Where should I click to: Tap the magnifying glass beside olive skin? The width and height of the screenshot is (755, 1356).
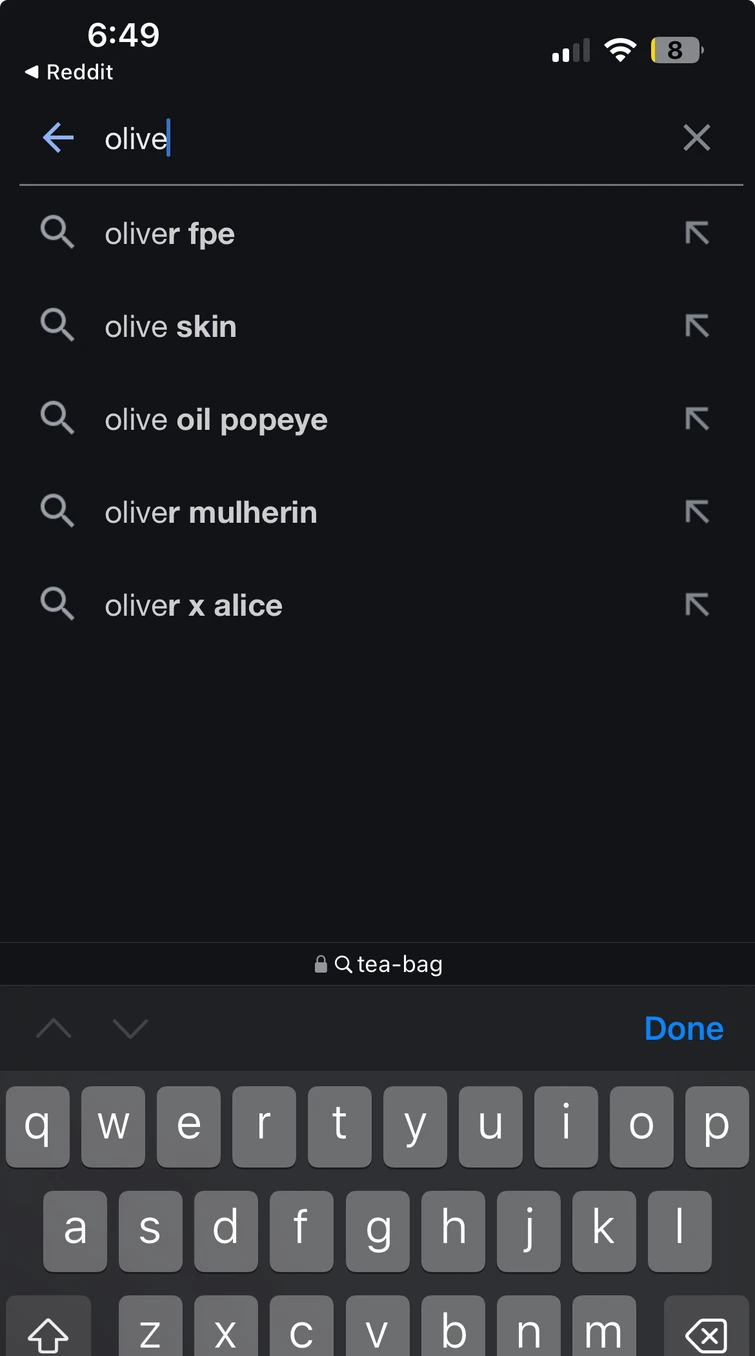click(57, 325)
